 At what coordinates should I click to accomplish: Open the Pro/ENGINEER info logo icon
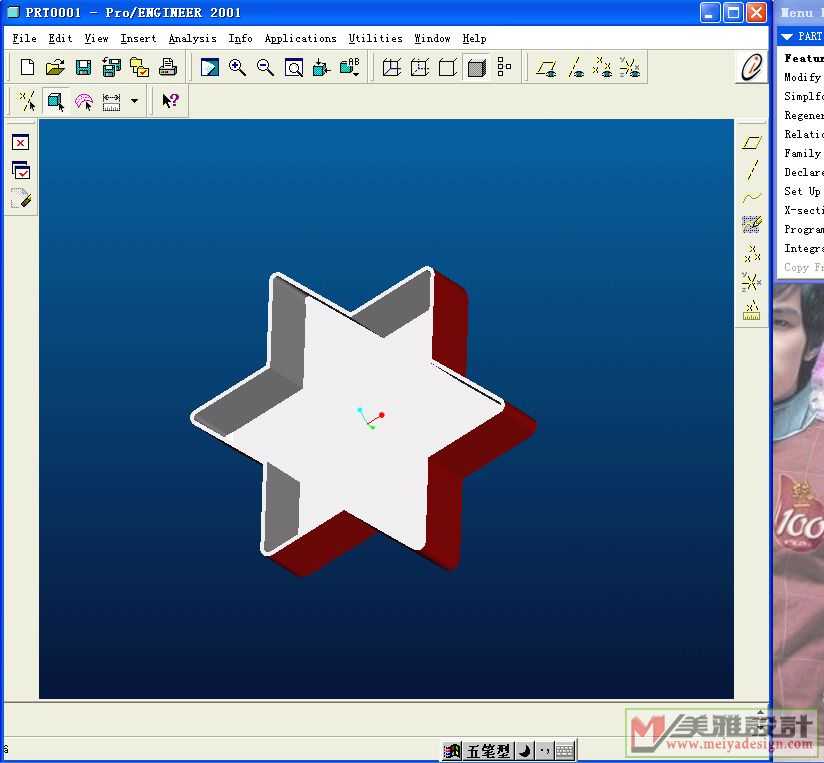[x=751, y=67]
